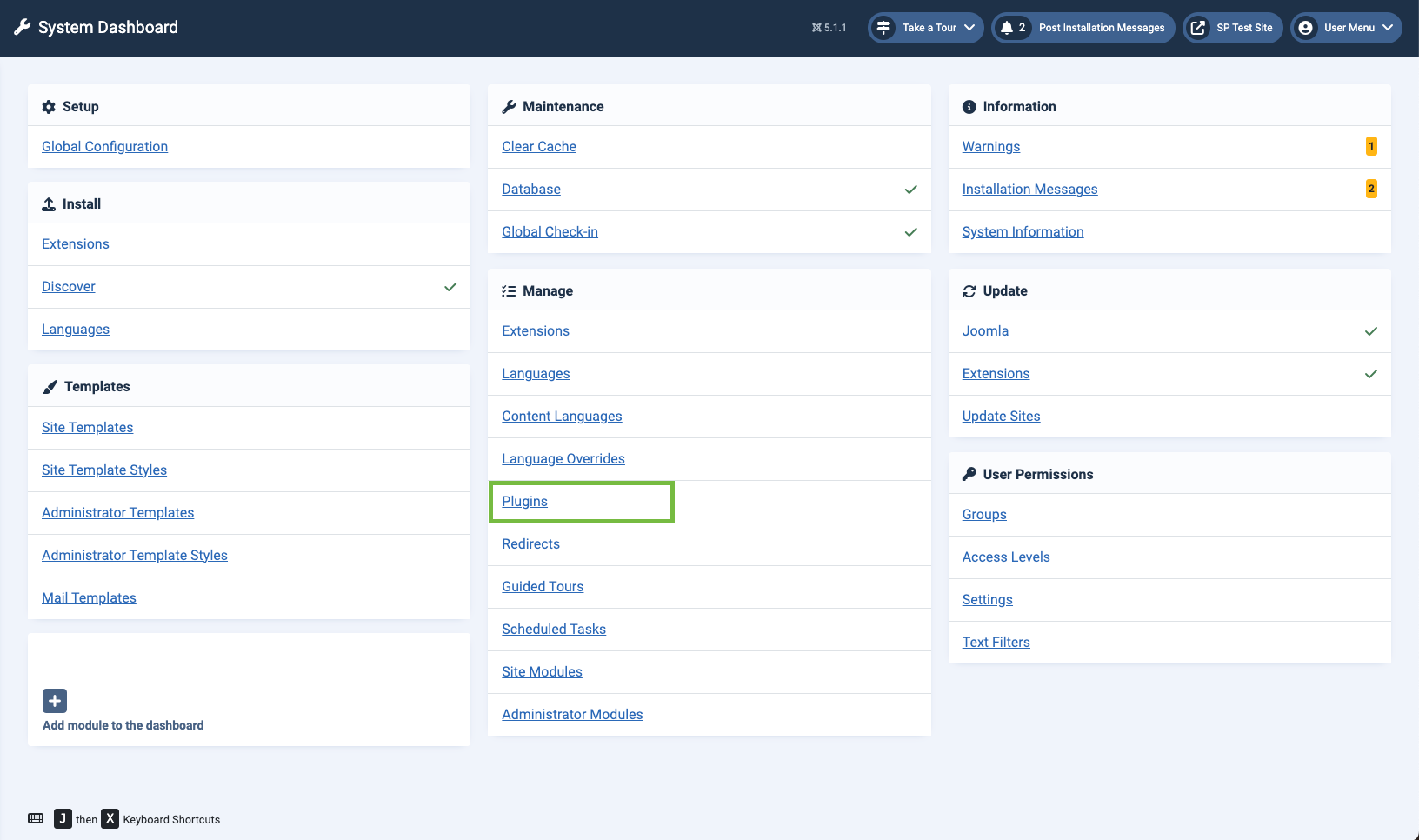
Task: Click the SP Test Site external link icon
Action: [x=1198, y=28]
